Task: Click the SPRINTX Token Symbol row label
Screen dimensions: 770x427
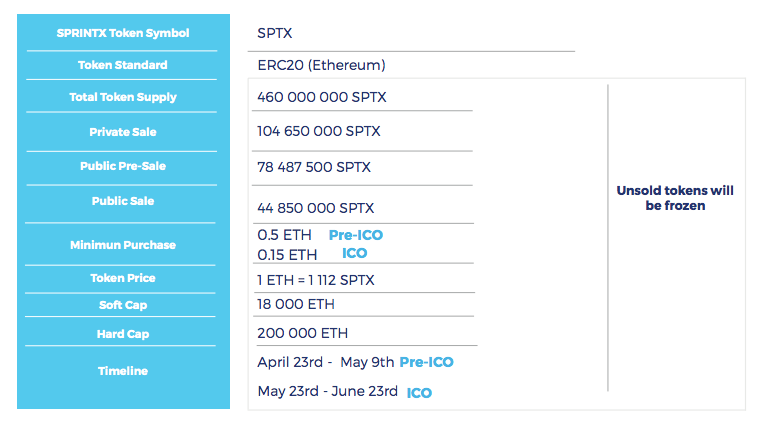Action: pyautogui.click(x=123, y=33)
